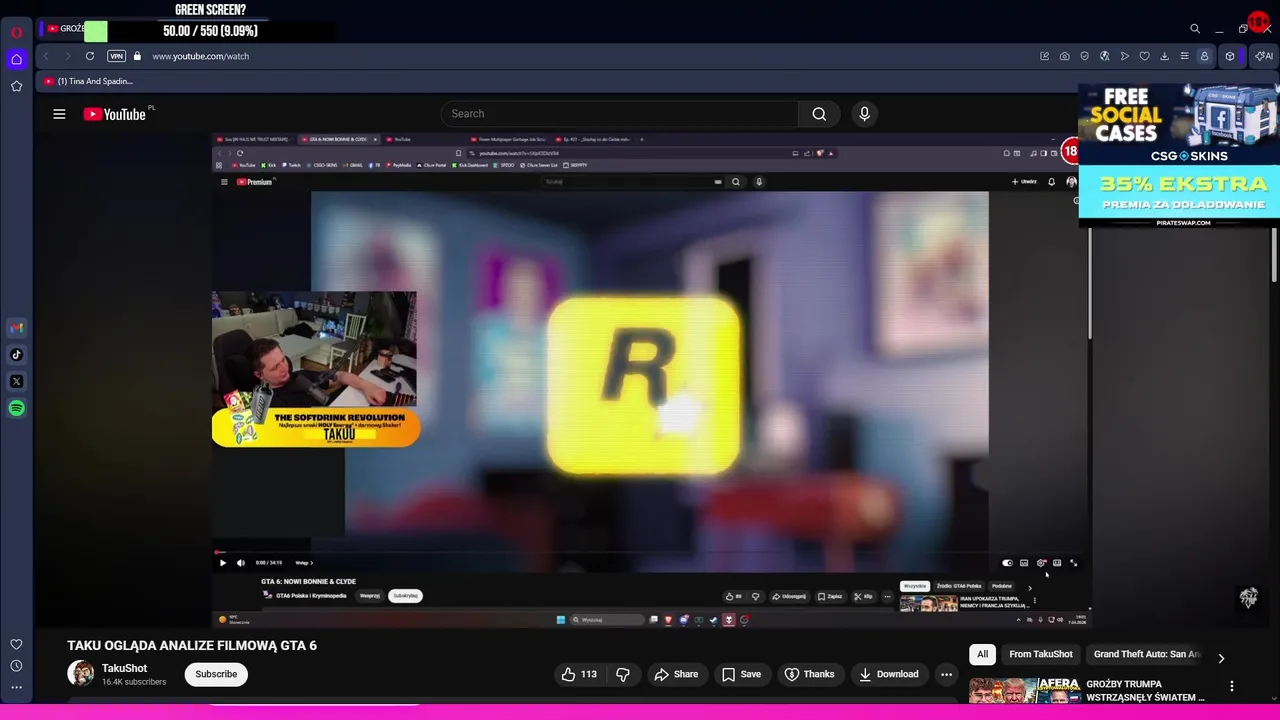Open the extensions cube icon

1230,56
